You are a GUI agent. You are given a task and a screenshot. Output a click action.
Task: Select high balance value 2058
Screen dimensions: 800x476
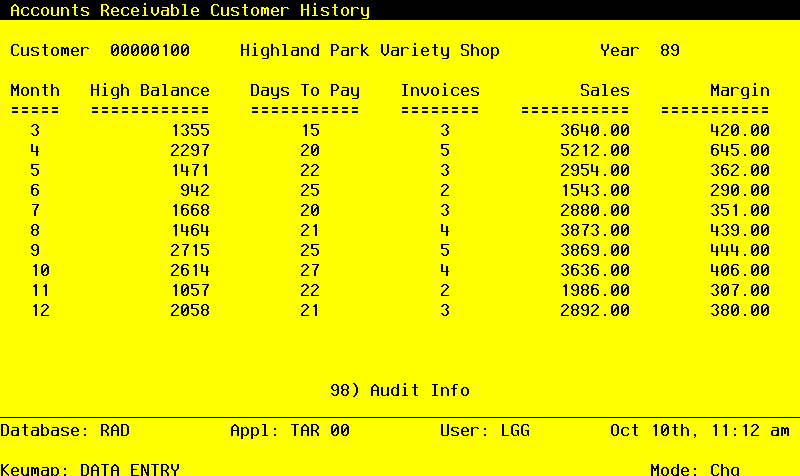click(190, 310)
